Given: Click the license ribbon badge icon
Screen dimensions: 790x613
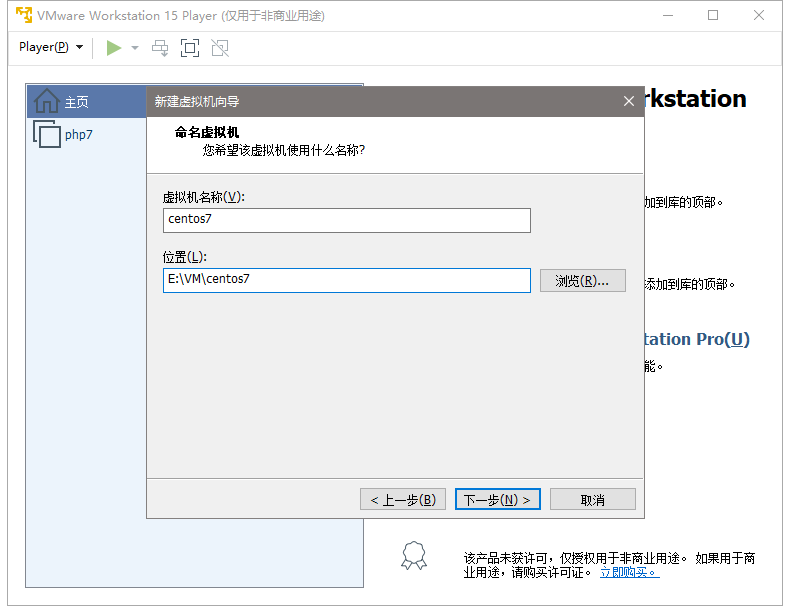Looking at the screenshot, I should 413,556.
